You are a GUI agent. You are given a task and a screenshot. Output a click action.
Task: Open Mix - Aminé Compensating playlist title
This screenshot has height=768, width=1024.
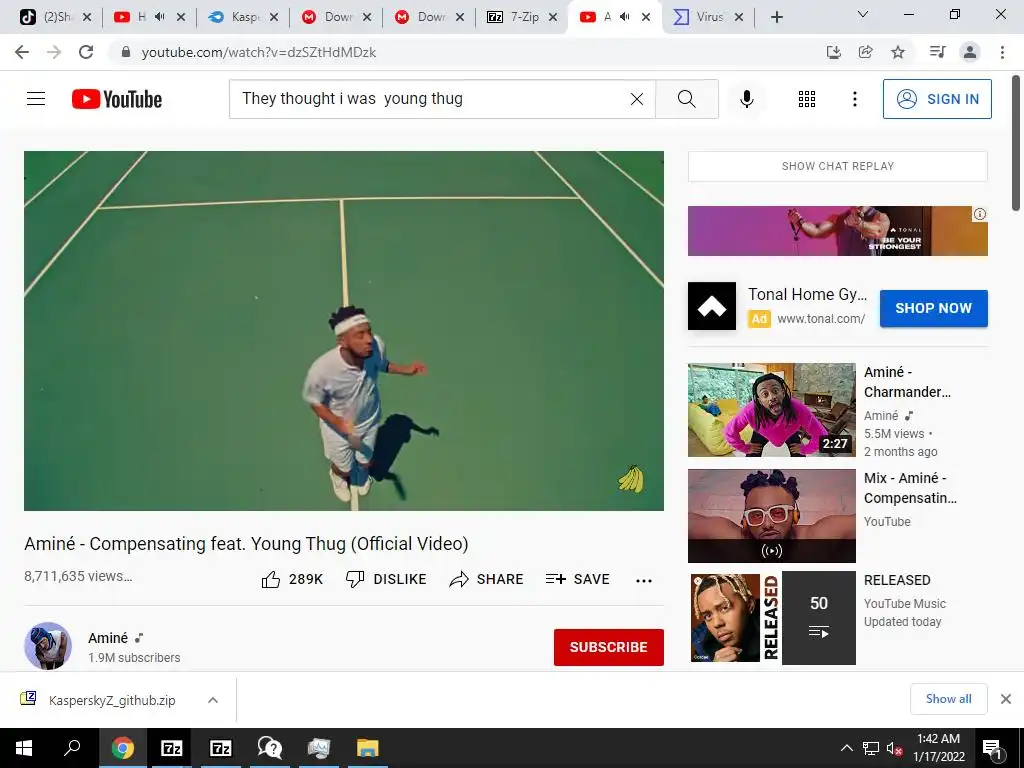[910, 488]
